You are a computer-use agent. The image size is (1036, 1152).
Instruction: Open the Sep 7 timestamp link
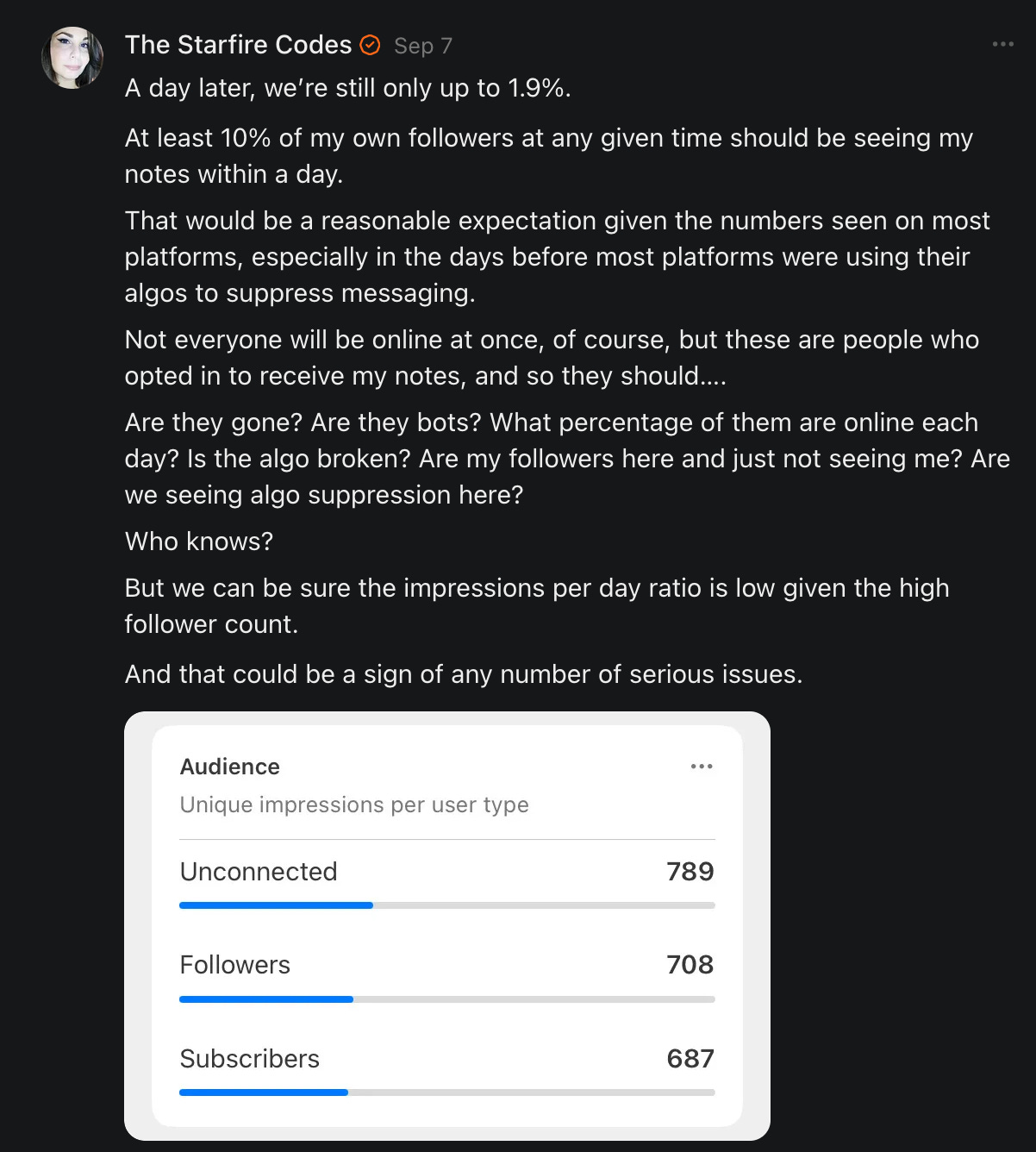(x=422, y=46)
